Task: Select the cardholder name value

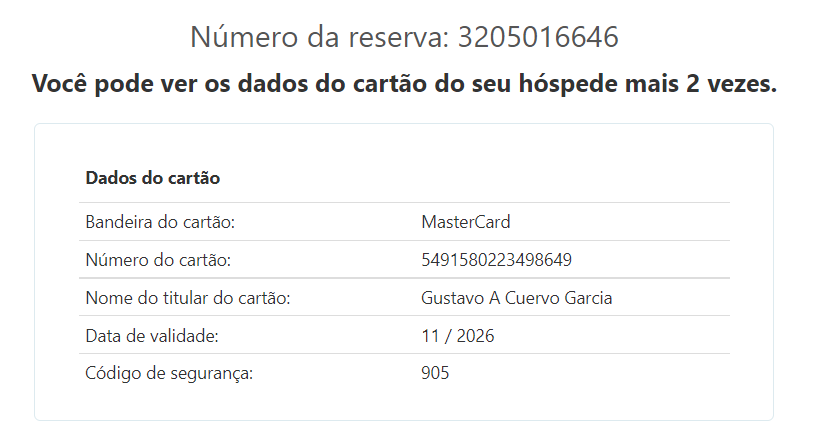Action: click(517, 298)
